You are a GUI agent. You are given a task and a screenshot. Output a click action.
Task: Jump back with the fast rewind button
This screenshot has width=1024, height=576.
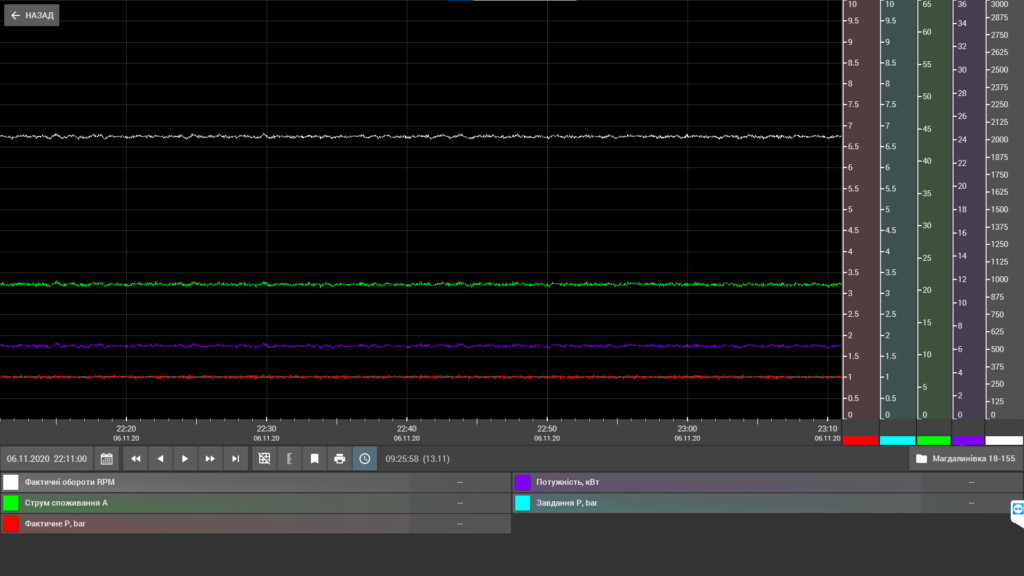tap(135, 459)
